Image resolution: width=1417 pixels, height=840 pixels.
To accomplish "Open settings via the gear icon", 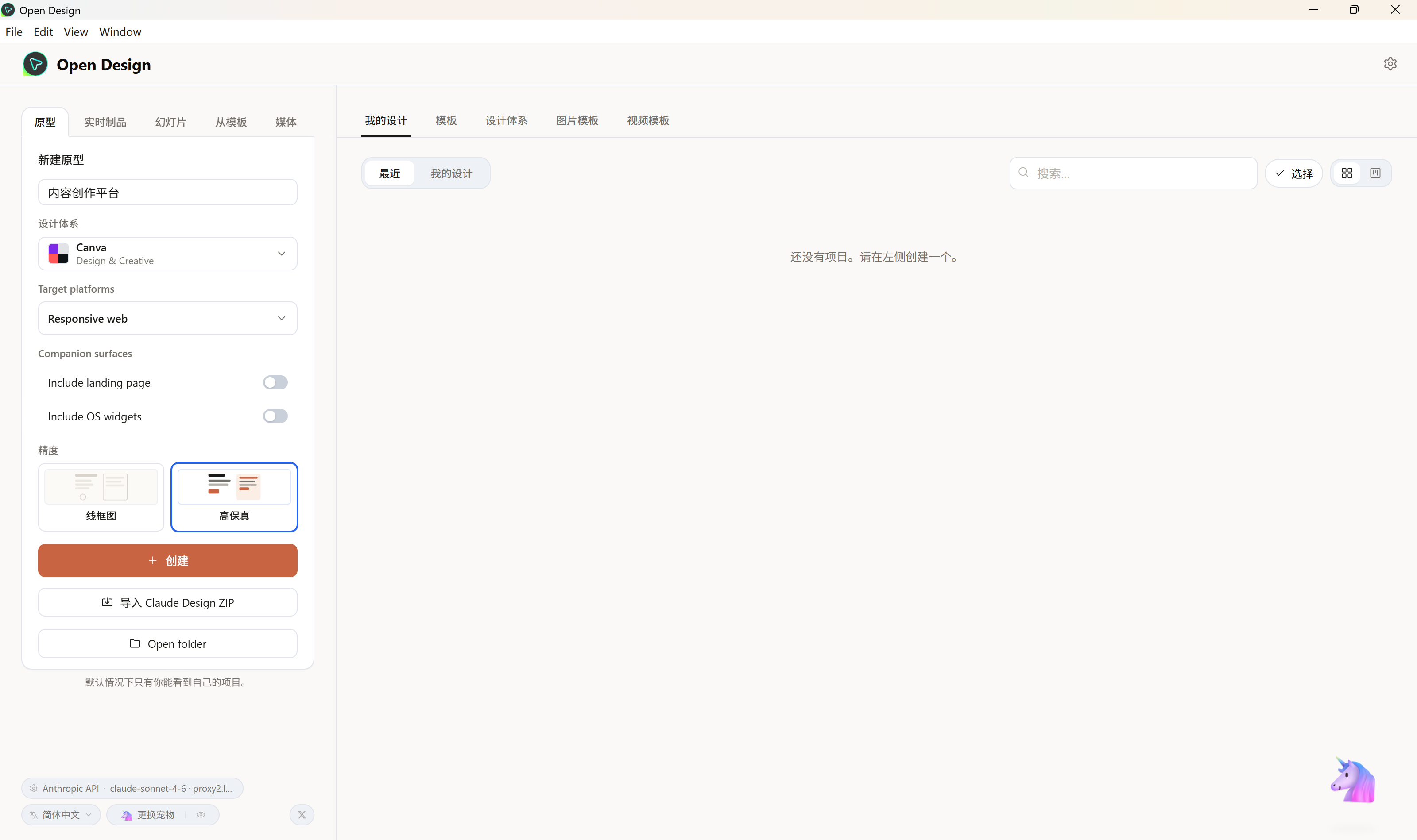I will [1390, 64].
